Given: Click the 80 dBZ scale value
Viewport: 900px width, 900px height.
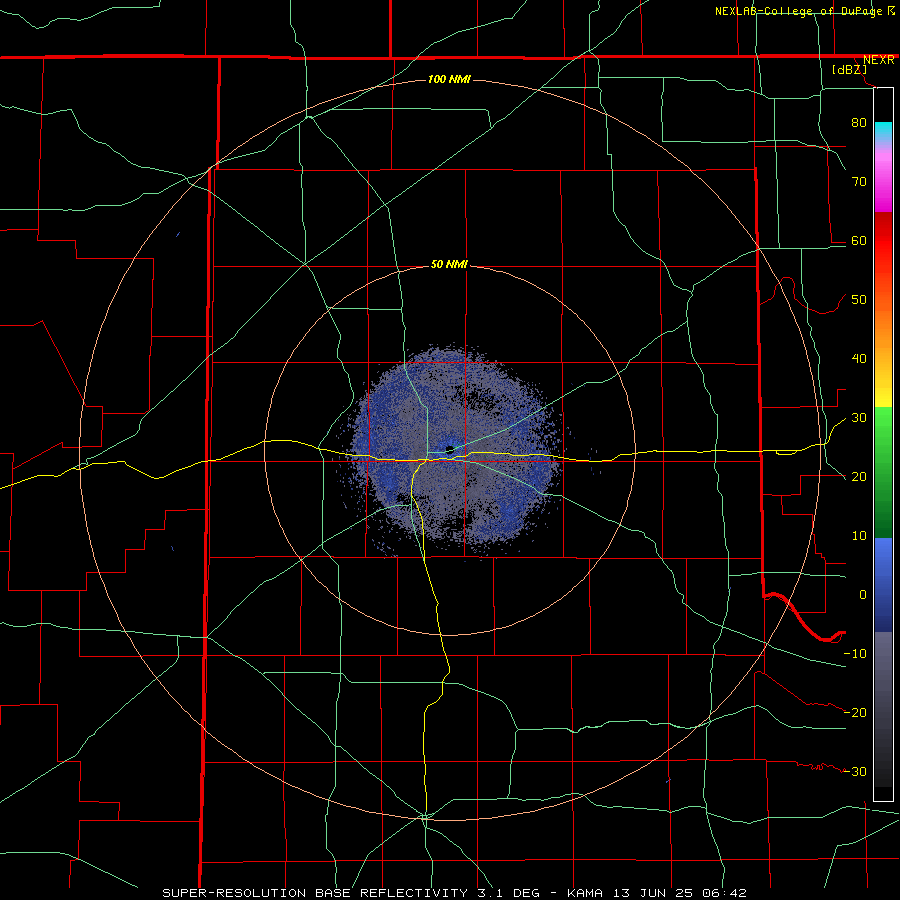Looking at the screenshot, I should tap(859, 122).
